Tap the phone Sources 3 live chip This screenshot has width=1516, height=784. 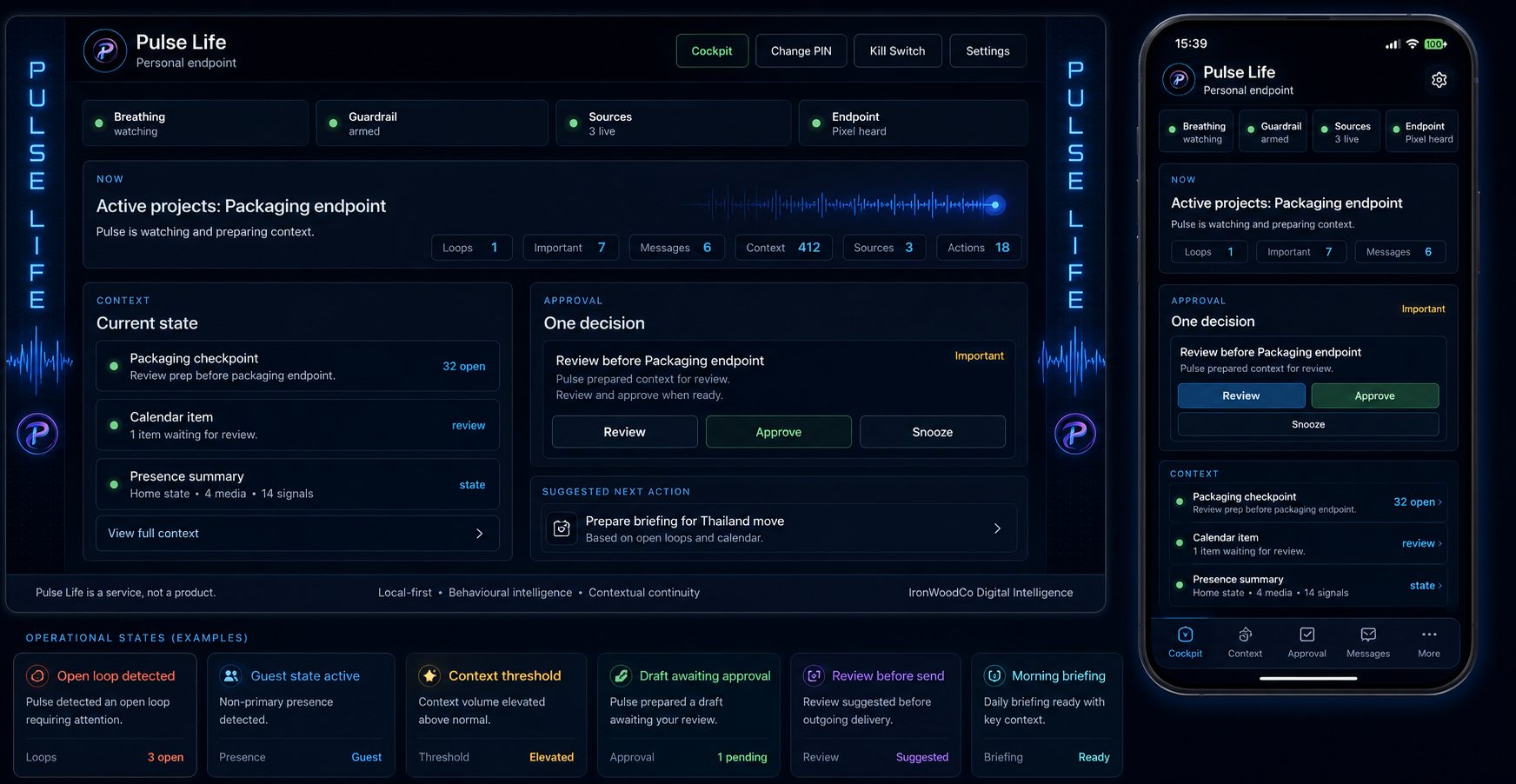coord(1346,132)
